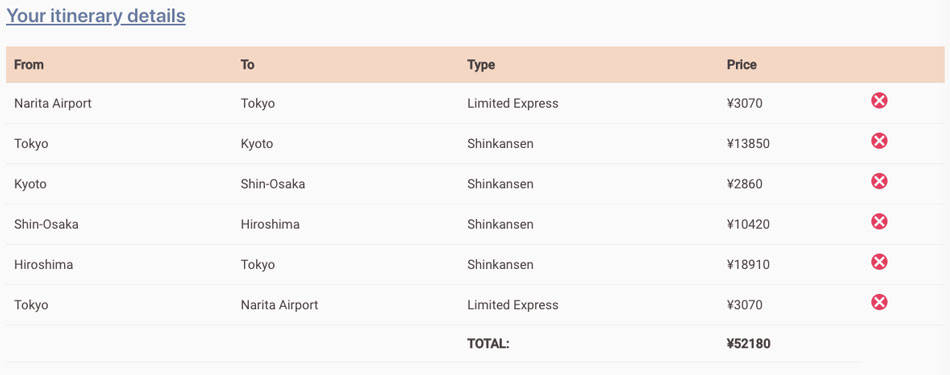Click the From column header
950x375 pixels.
point(29,64)
